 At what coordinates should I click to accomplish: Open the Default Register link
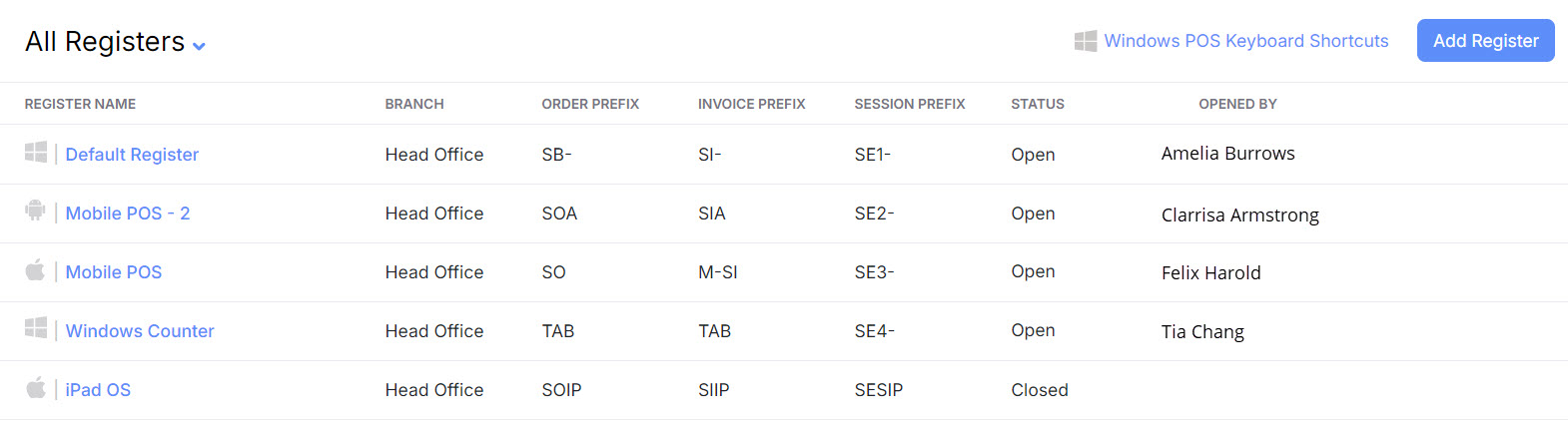[132, 155]
